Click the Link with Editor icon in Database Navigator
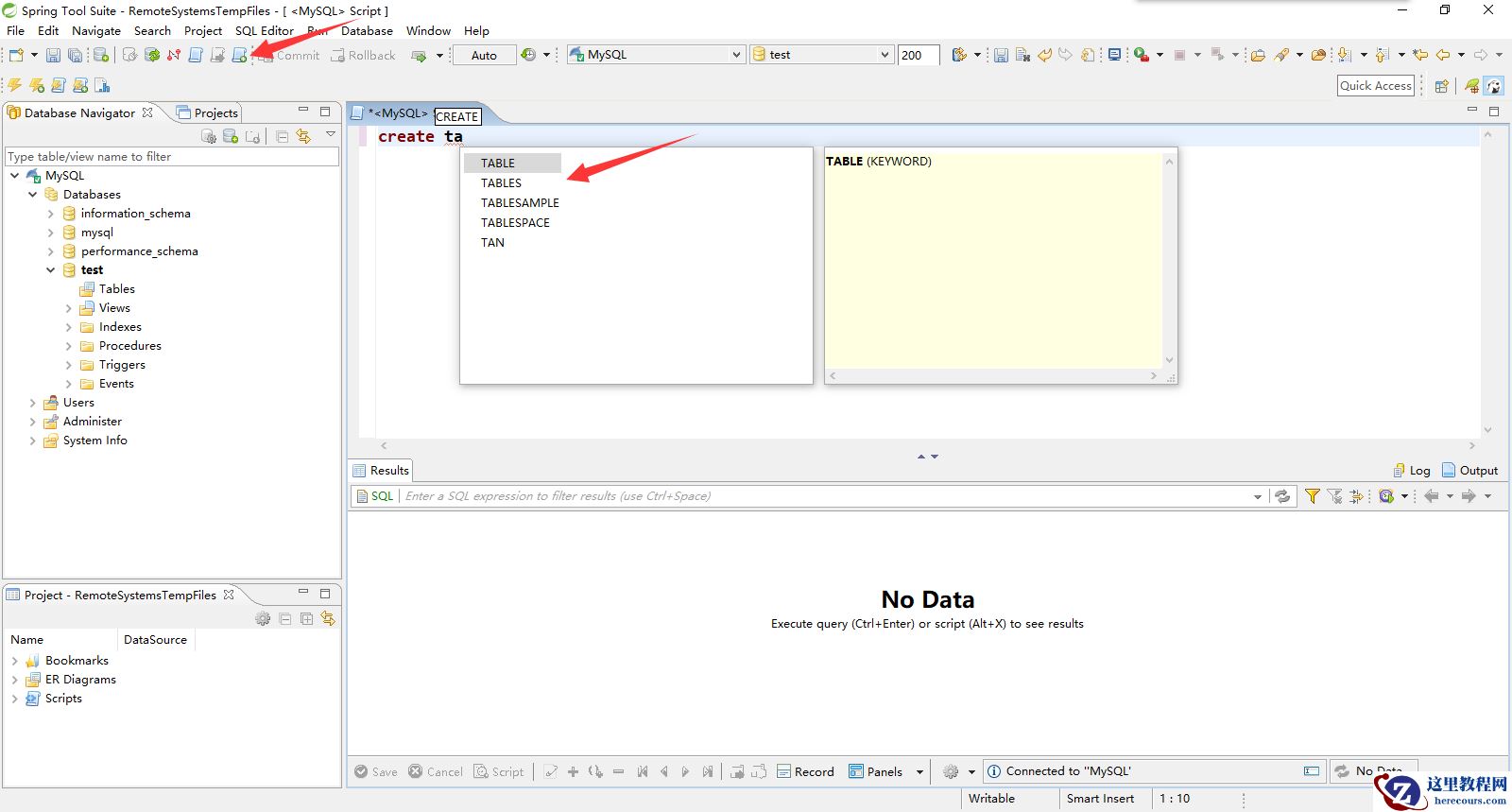 point(303,136)
